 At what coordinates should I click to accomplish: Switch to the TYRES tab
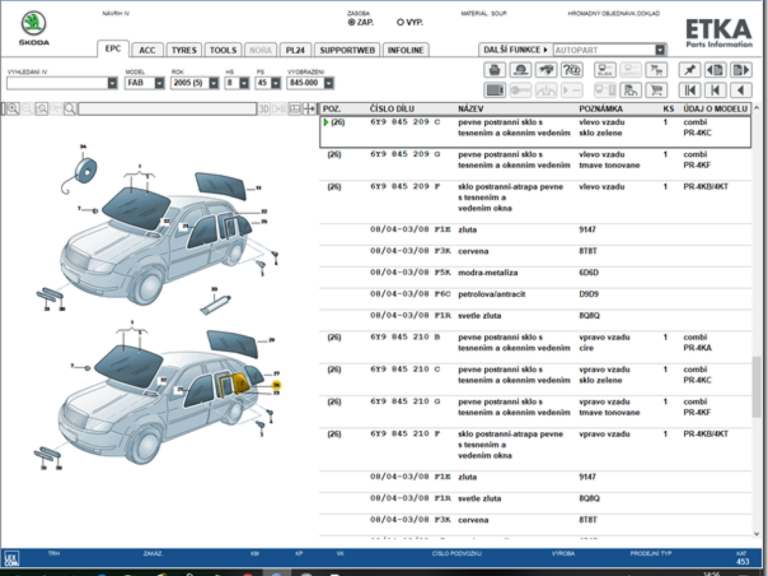pos(183,50)
